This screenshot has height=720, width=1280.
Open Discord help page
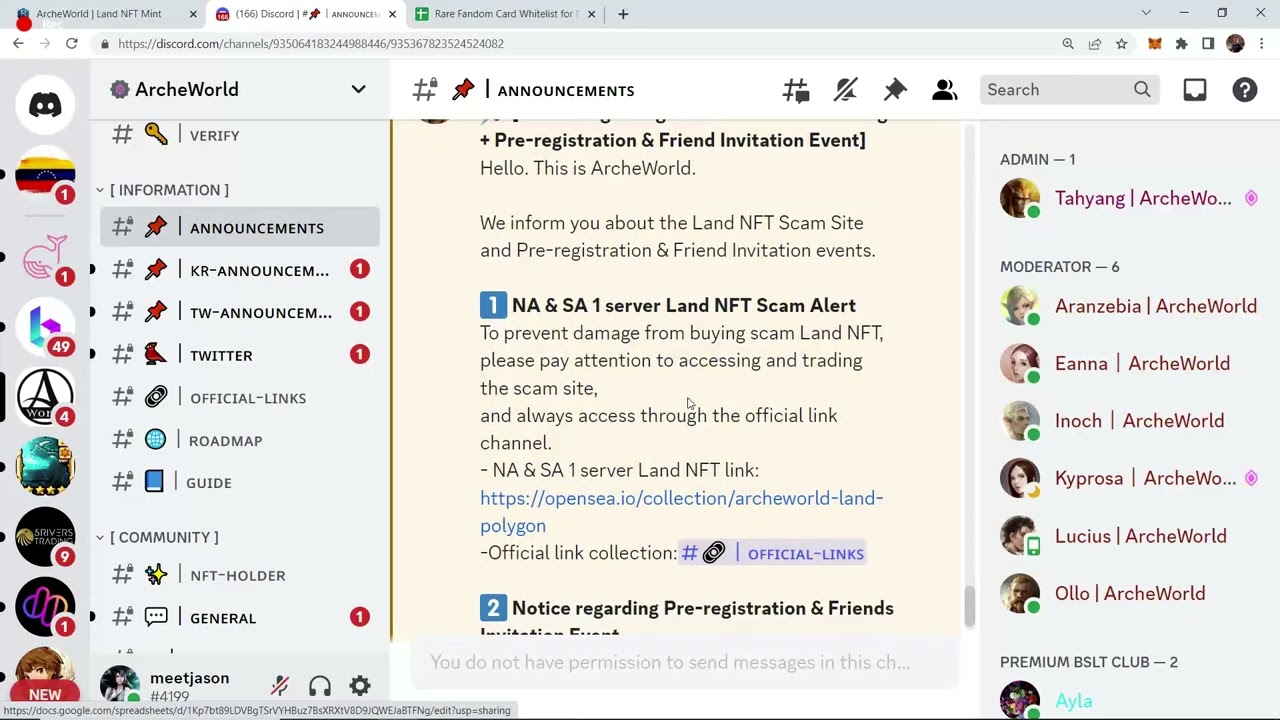(x=1245, y=90)
